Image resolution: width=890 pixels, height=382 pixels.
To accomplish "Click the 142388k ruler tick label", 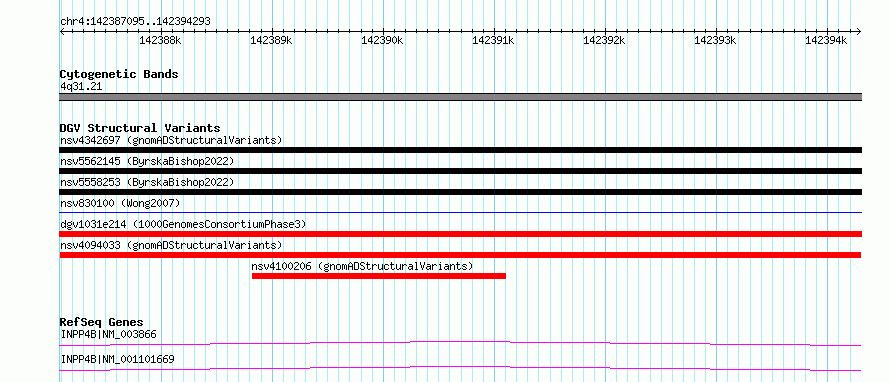I will click(160, 40).
